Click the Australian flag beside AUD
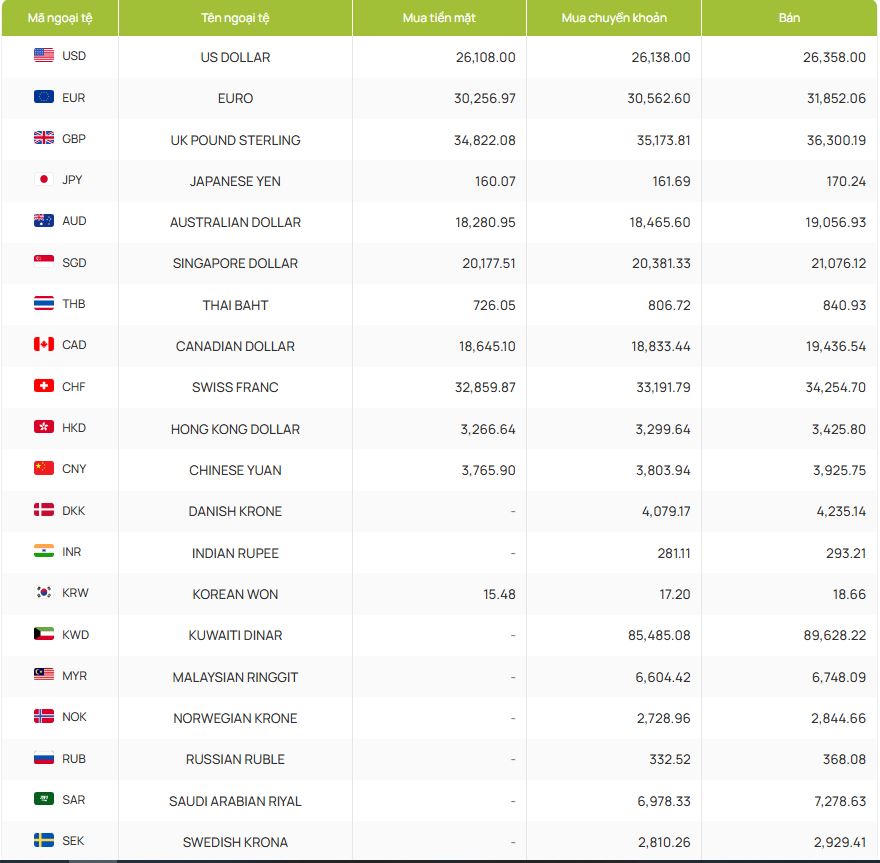880x863 pixels. point(44,221)
